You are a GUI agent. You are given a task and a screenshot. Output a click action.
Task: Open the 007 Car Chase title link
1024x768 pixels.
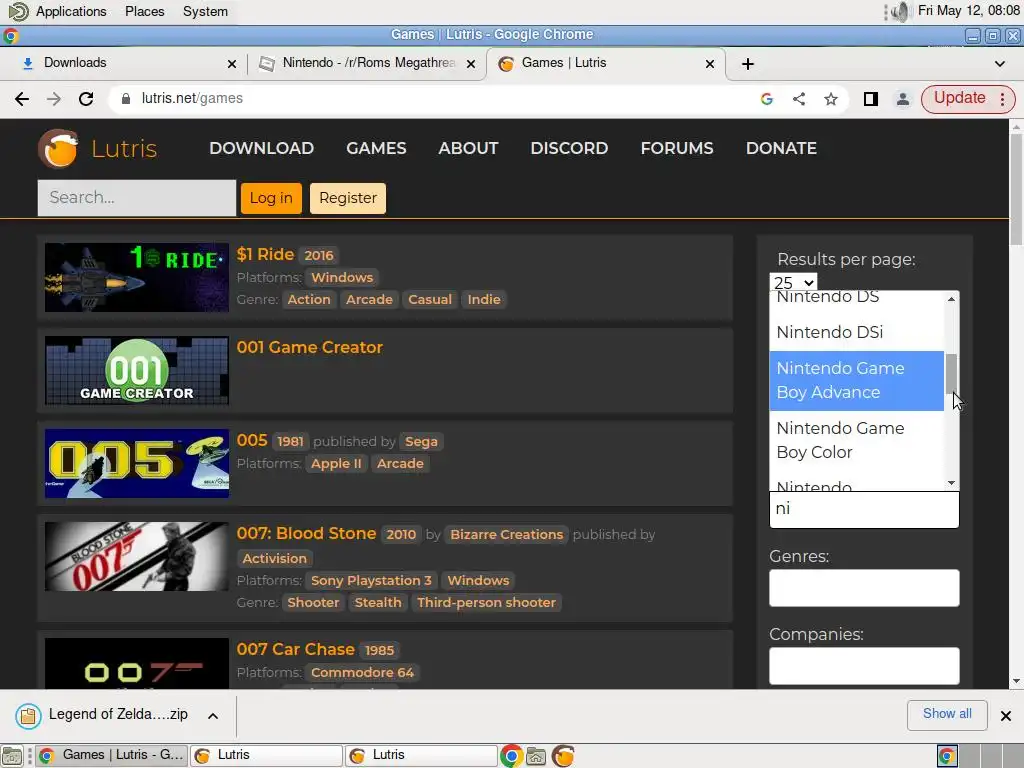(x=295, y=650)
